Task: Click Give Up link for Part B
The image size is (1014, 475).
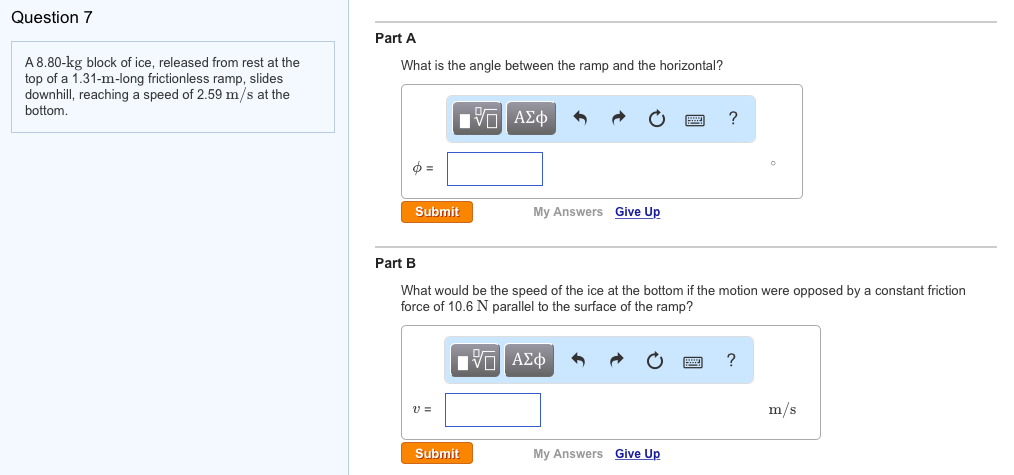Action: [637, 454]
